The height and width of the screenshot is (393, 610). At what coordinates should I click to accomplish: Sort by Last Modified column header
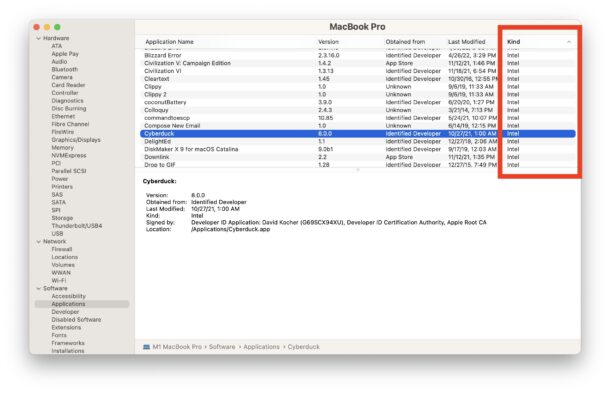[x=466, y=42]
